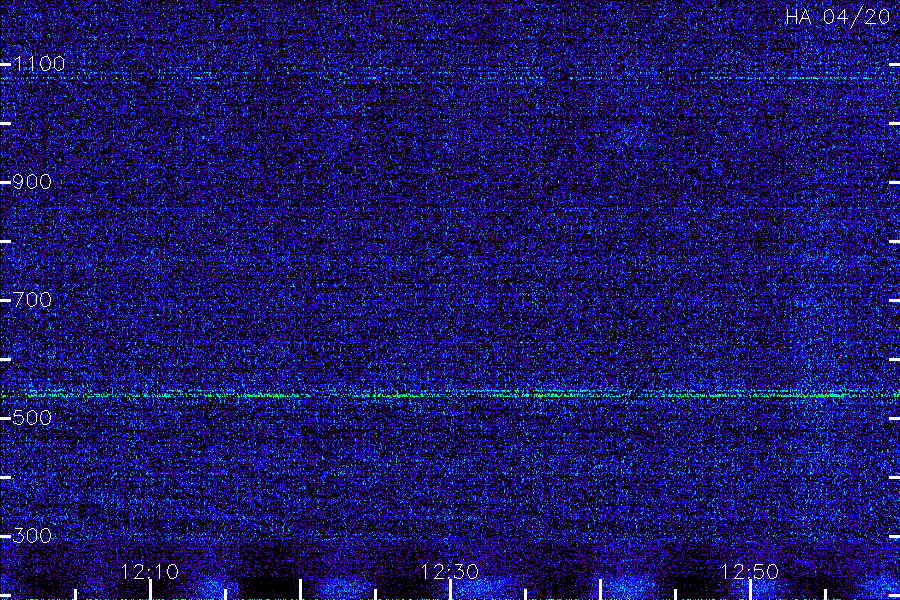Click the 300 frequency axis label
900x600 pixels.
pyautogui.click(x=32, y=536)
